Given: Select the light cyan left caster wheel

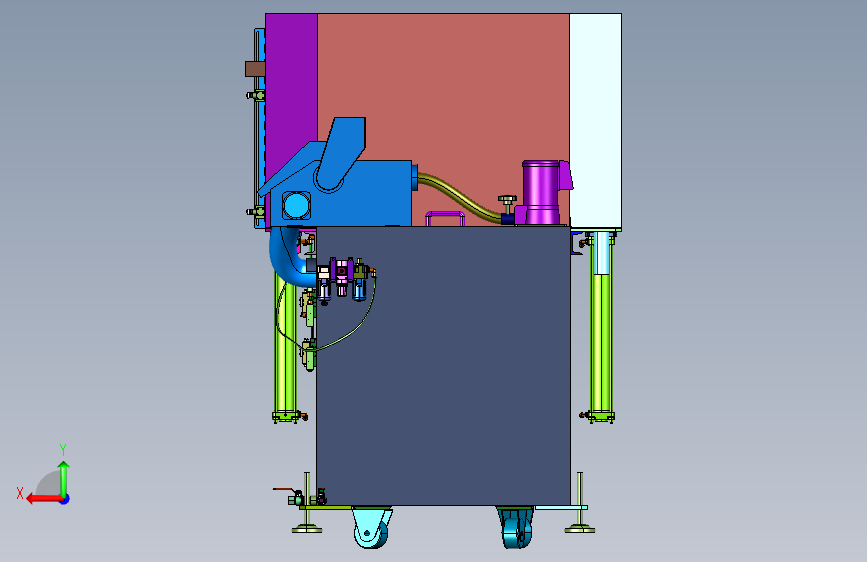Looking at the screenshot, I should (x=372, y=527).
